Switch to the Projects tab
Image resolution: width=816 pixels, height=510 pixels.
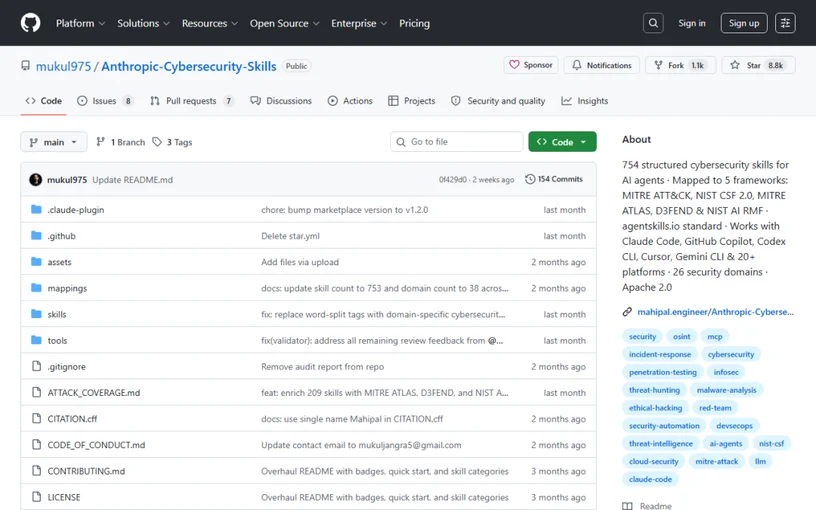tap(412, 101)
